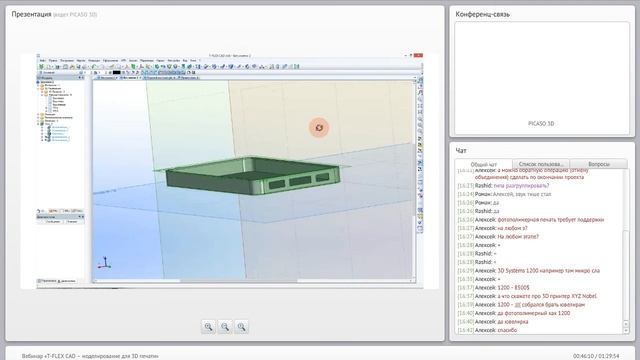
Task: Click the first green icon in T-FLEX toolbar
Action: [41, 67]
